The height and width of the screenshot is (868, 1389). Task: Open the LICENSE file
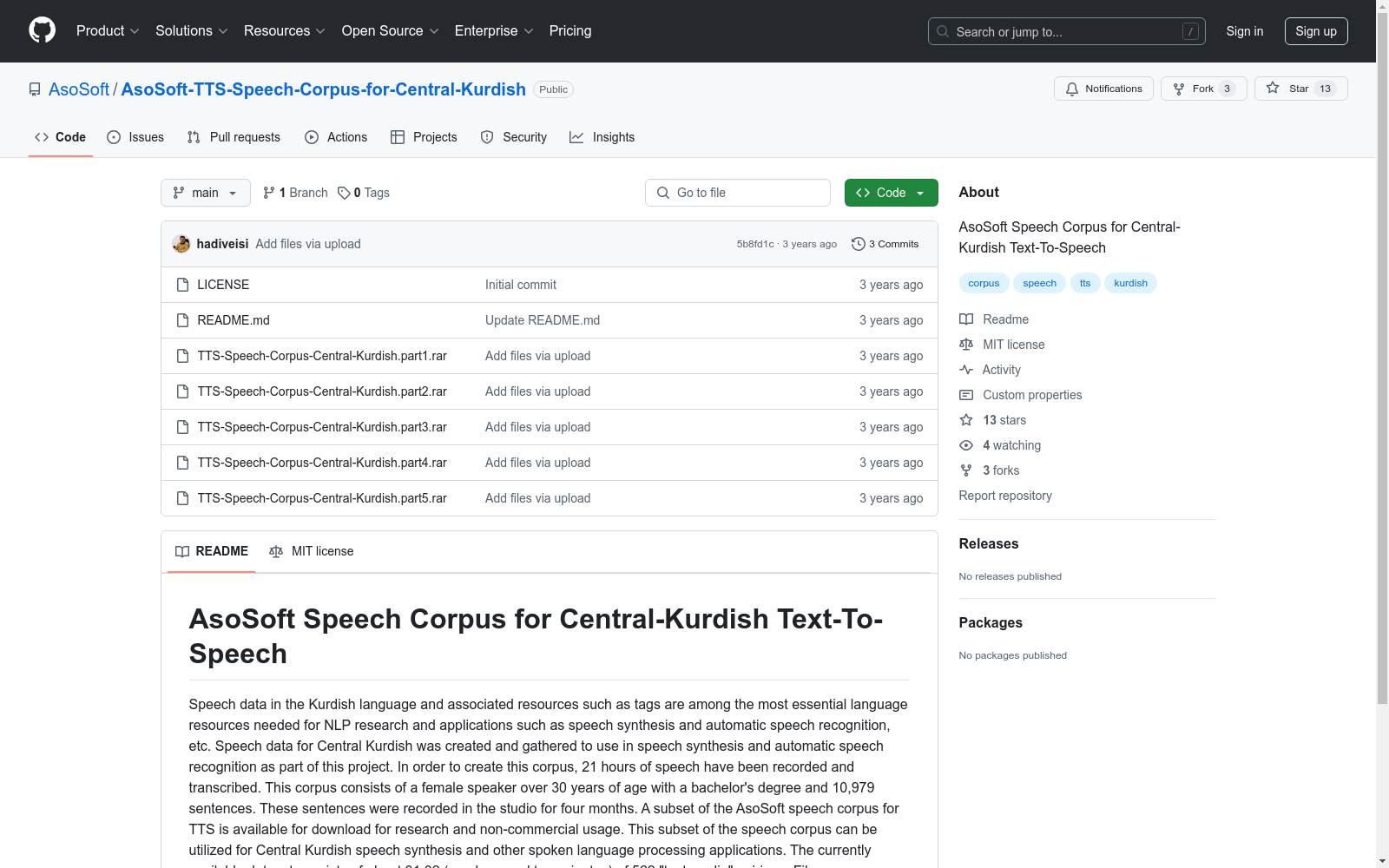click(223, 285)
